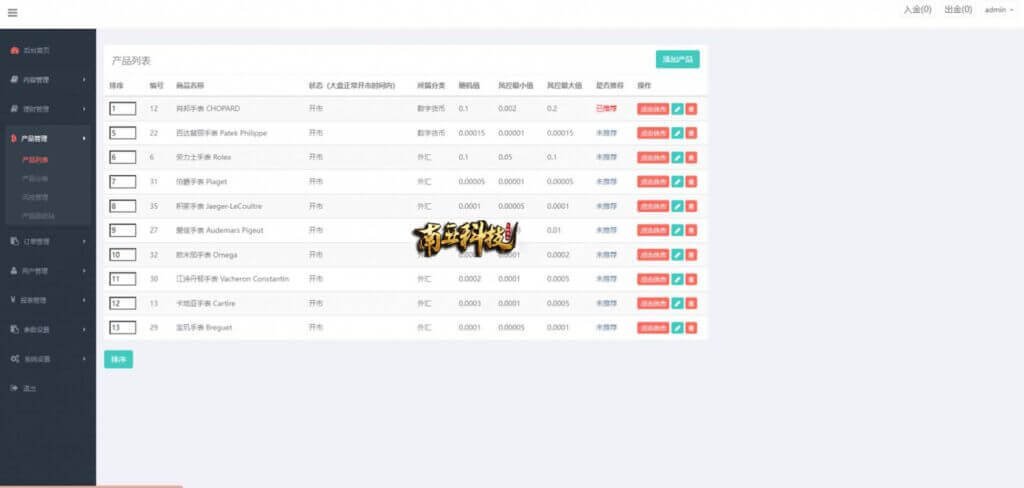Click the pencil icon in the Cartier row

(x=677, y=303)
